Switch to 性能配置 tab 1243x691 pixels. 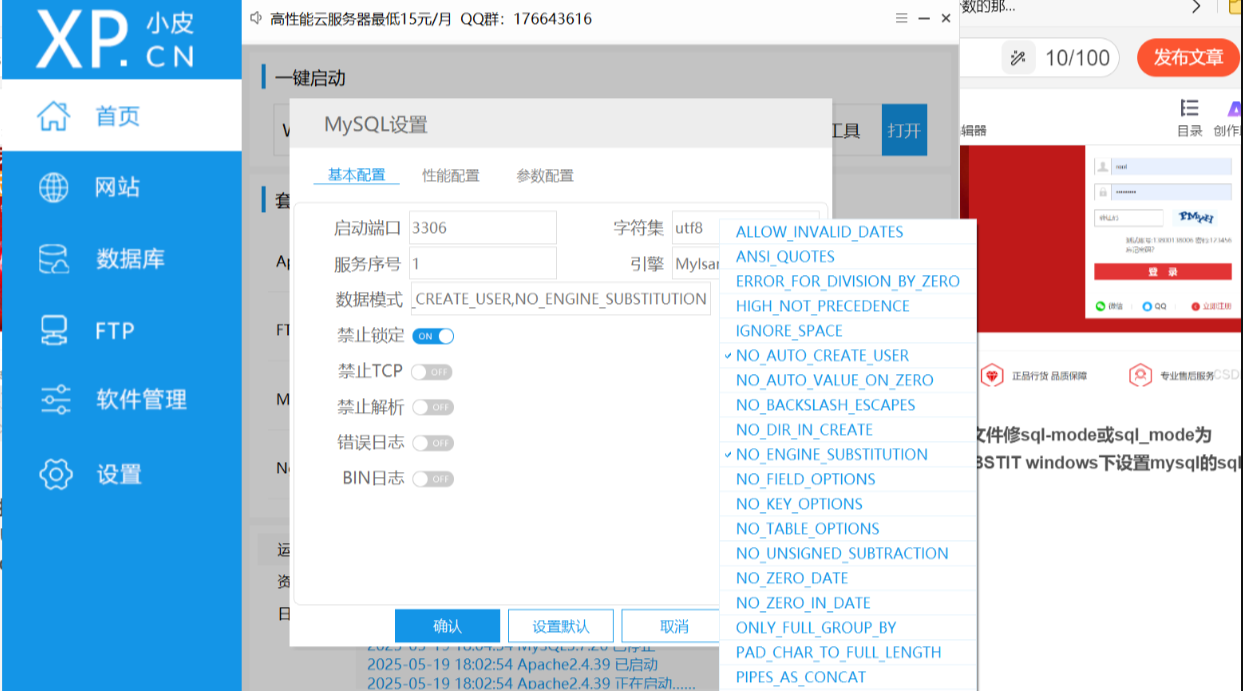[x=451, y=175]
